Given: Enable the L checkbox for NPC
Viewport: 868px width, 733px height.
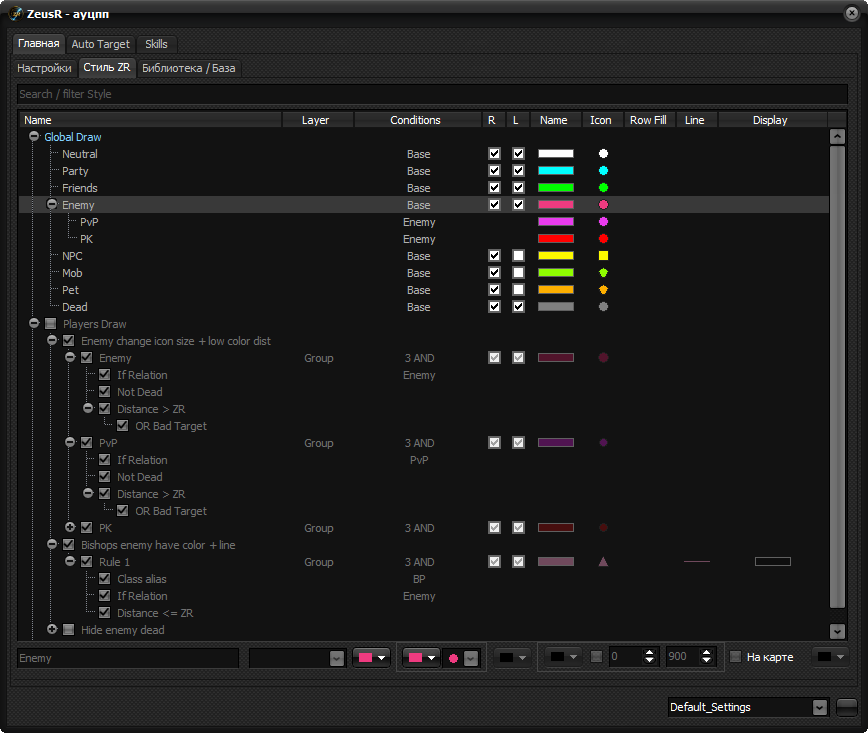Looking at the screenshot, I should [x=518, y=256].
